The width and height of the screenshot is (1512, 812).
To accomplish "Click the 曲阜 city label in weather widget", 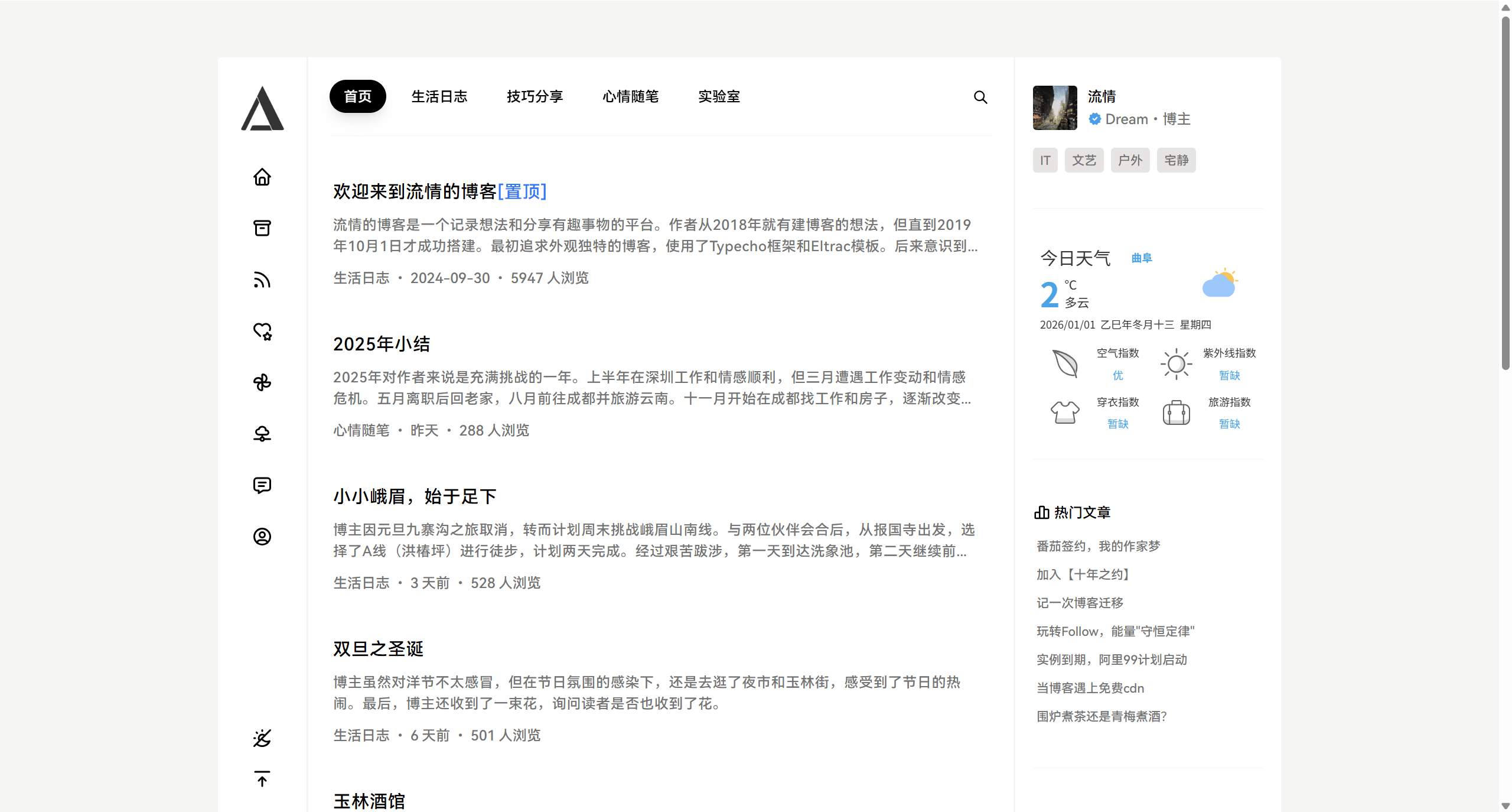I will [x=1141, y=258].
